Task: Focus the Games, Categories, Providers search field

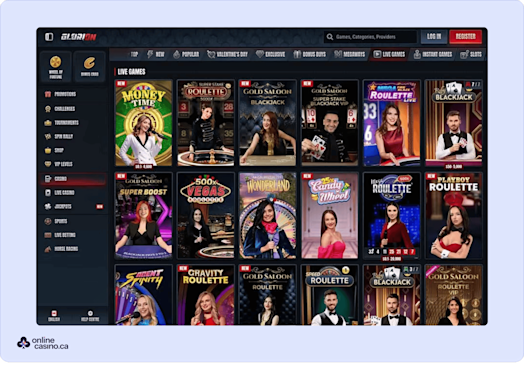Action: pos(370,37)
